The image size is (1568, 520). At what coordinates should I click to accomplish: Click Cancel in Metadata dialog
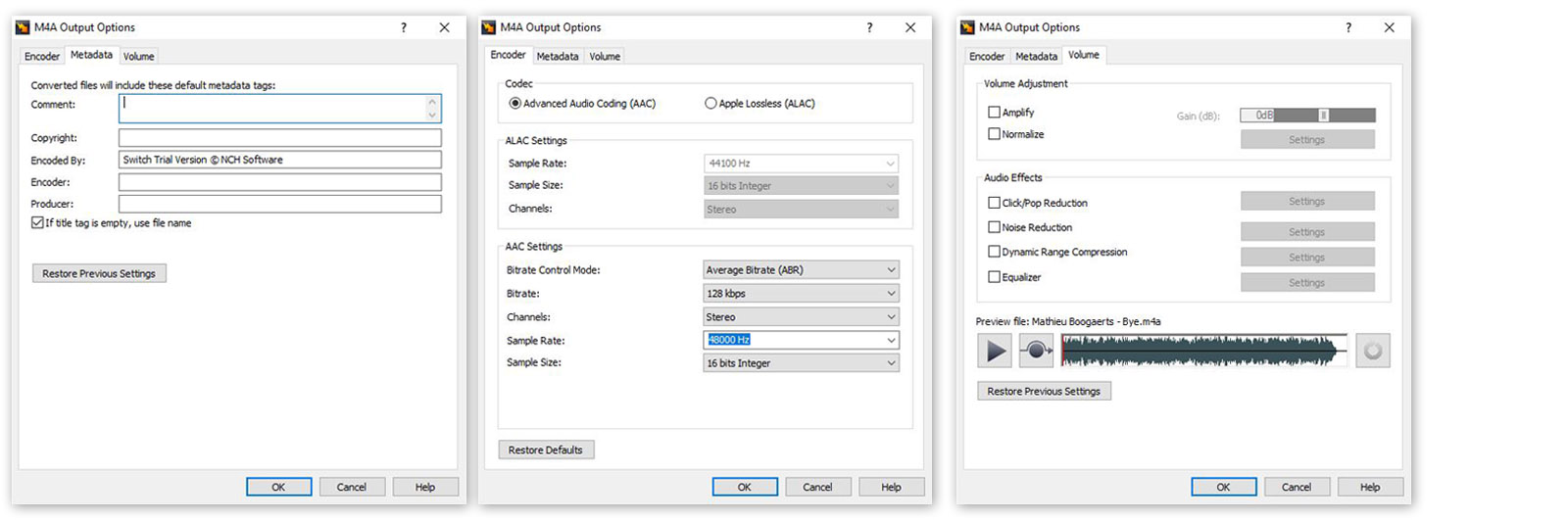(351, 487)
